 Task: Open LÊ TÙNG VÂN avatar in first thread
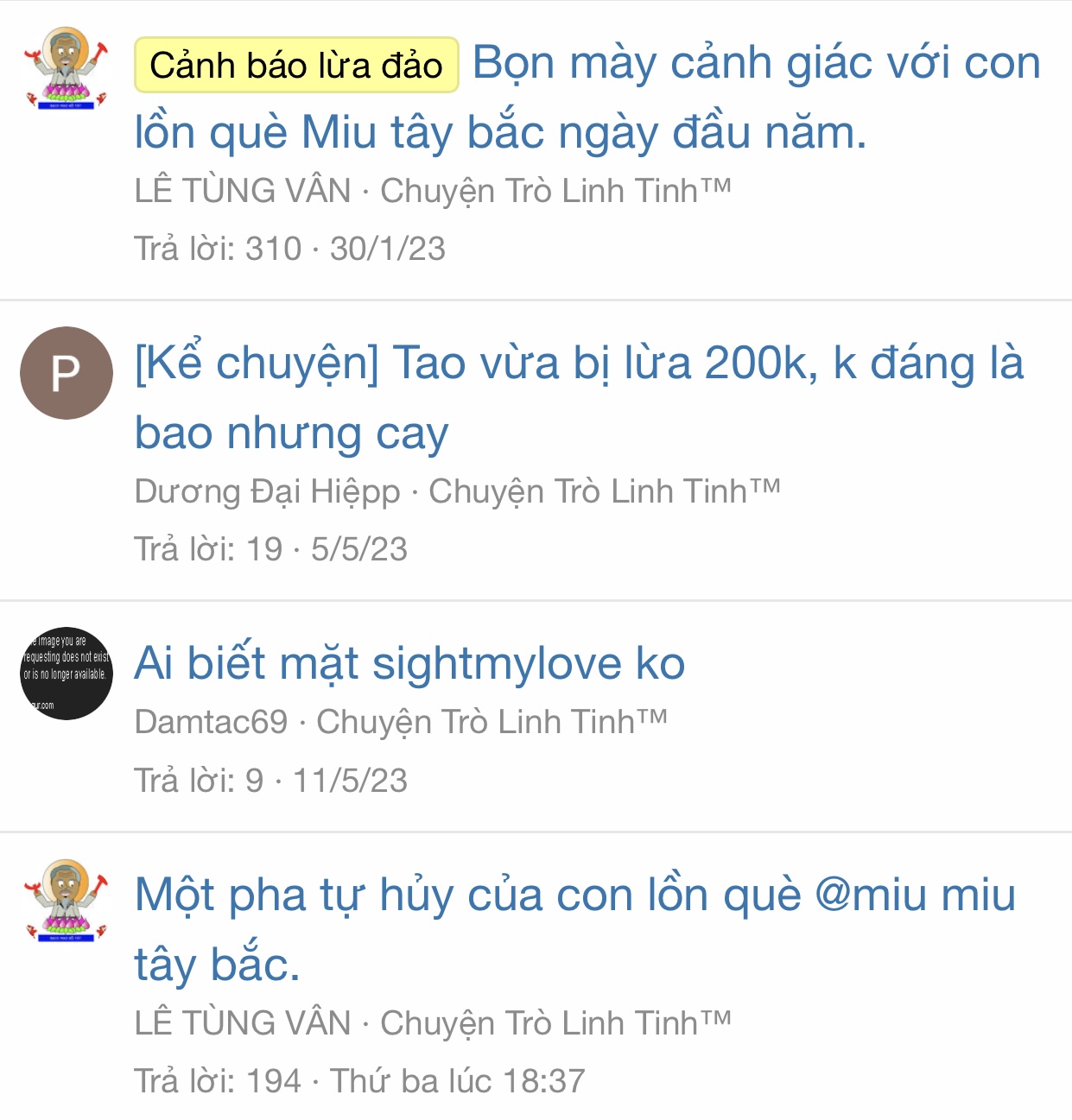pyautogui.click(x=67, y=68)
